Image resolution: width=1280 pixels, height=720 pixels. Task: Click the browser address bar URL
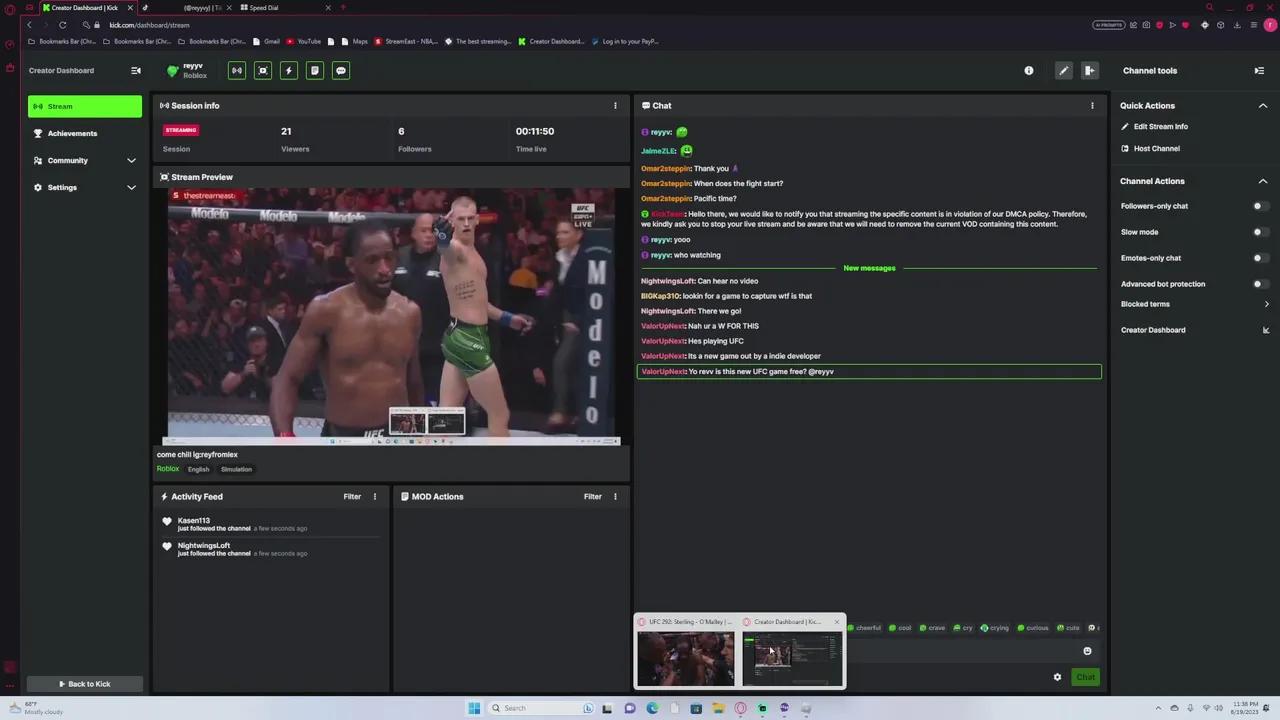pos(149,25)
